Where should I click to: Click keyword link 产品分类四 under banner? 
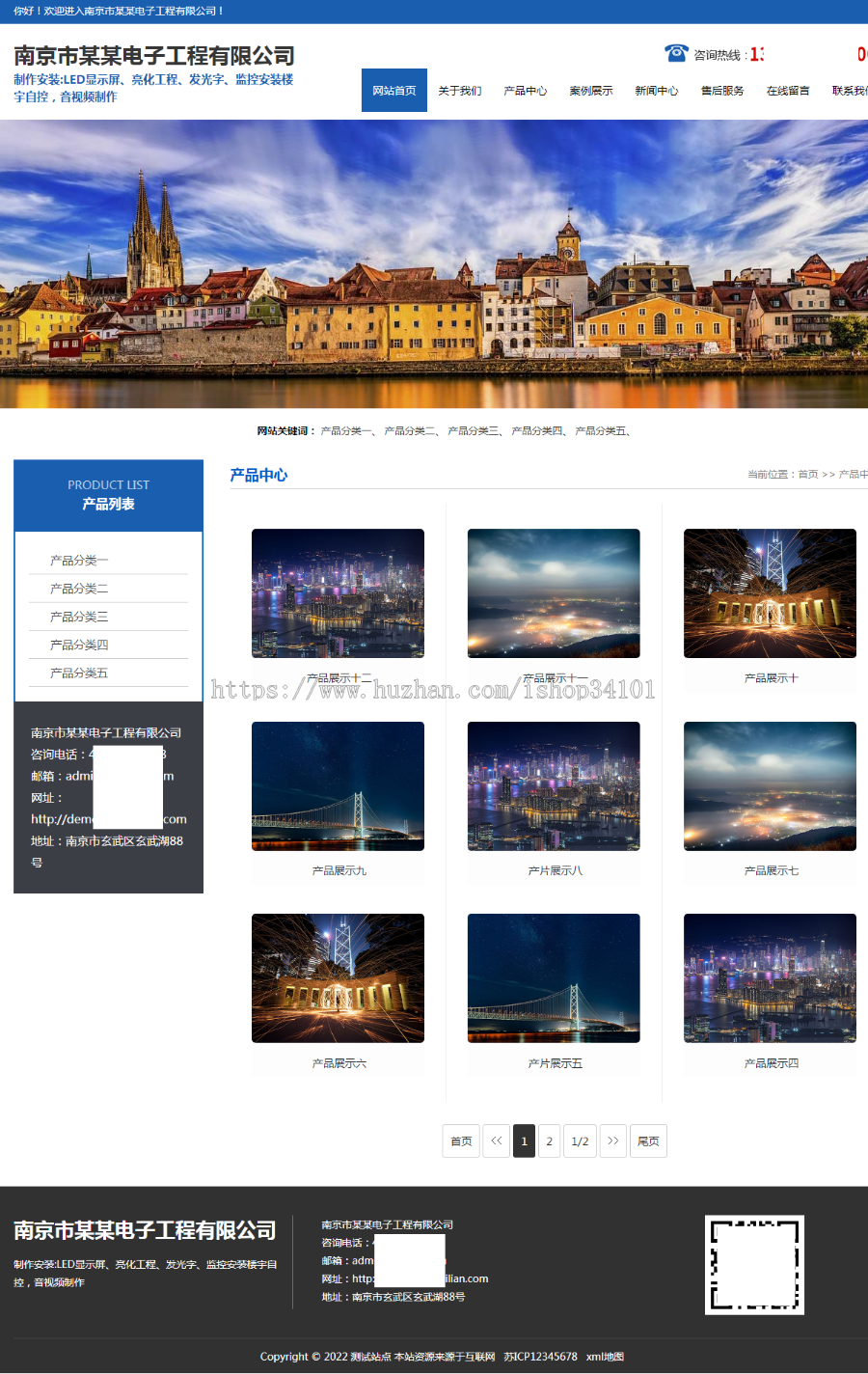[536, 431]
